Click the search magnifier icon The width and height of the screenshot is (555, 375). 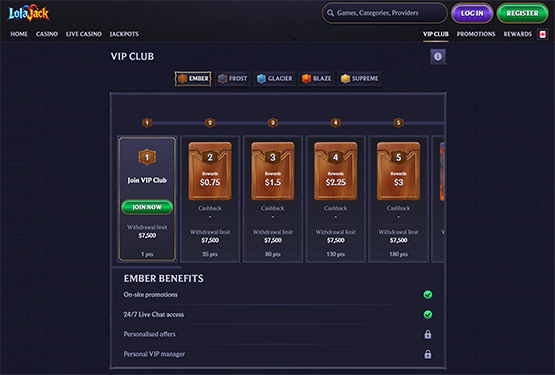point(330,13)
